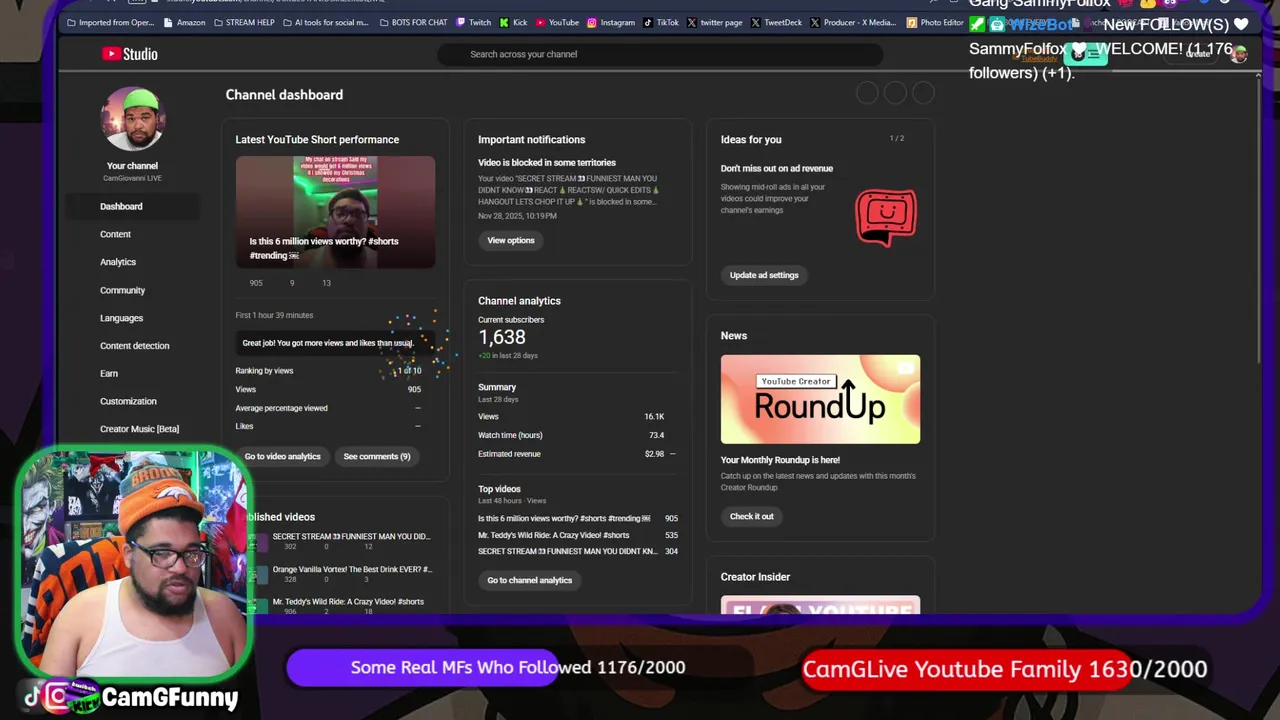Click the current subscribers count 1,638
The image size is (1280, 720).
(502, 338)
